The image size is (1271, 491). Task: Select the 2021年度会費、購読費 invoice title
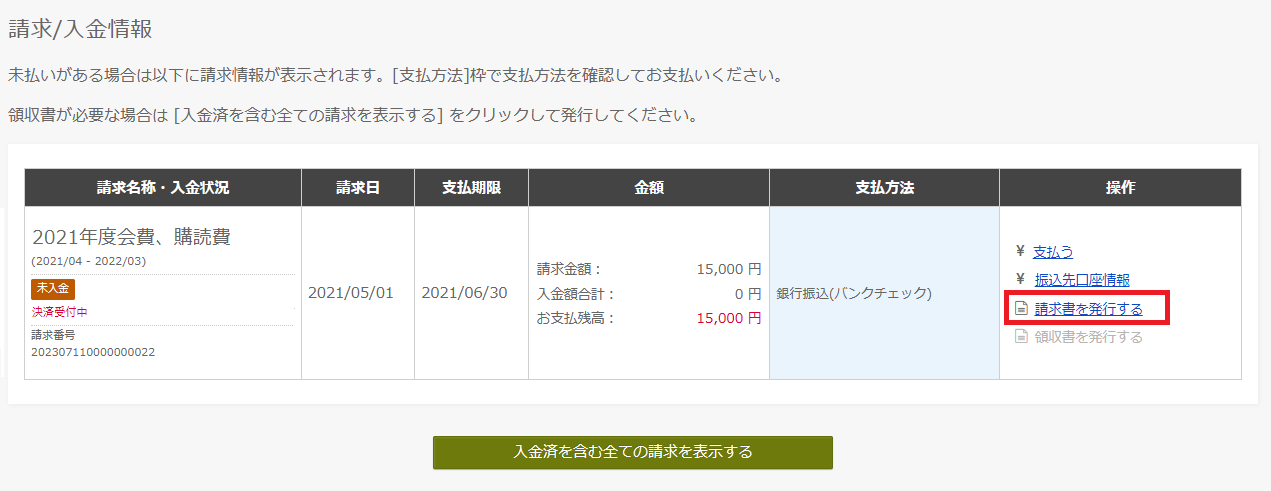(131, 237)
